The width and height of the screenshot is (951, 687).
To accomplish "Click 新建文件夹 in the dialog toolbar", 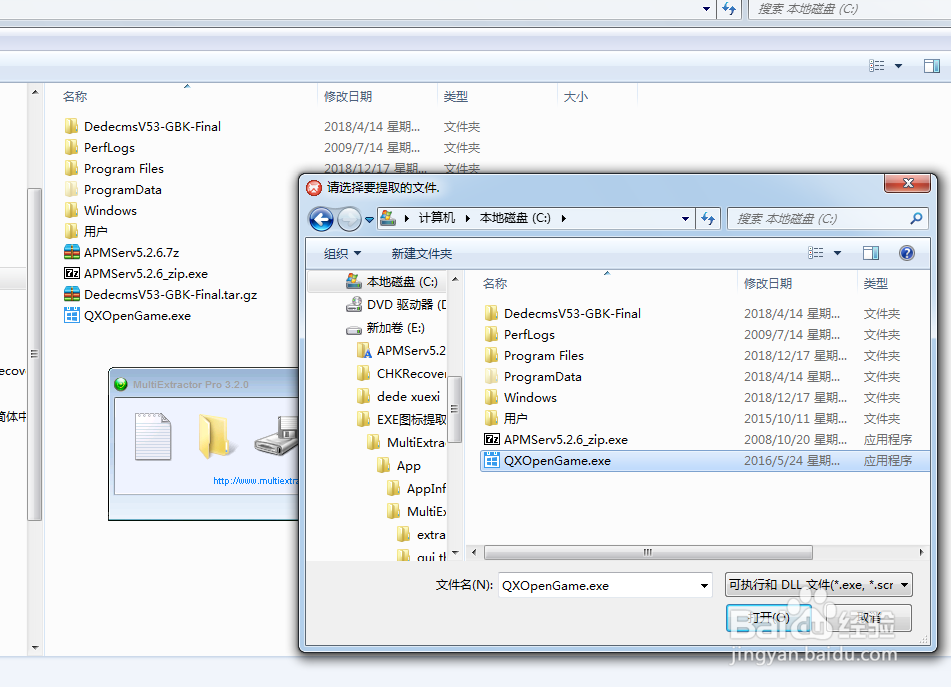I will 422,253.
